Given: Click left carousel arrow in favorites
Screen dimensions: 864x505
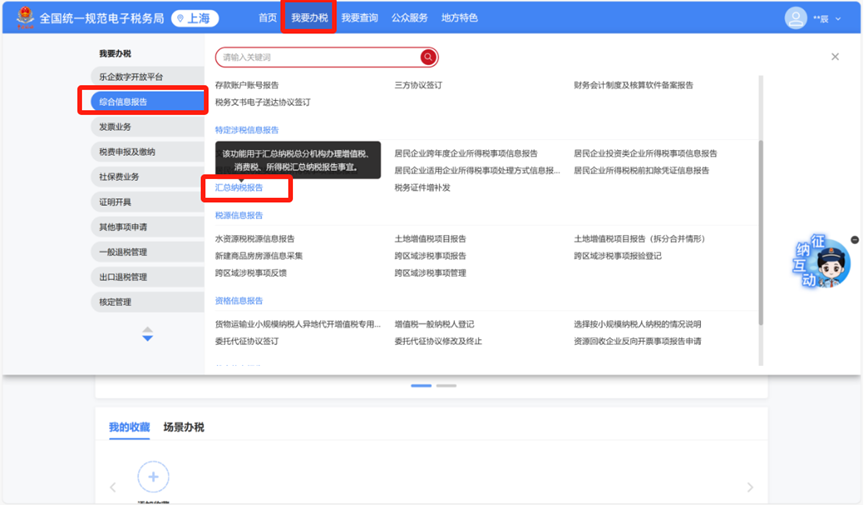Looking at the screenshot, I should tap(112, 488).
